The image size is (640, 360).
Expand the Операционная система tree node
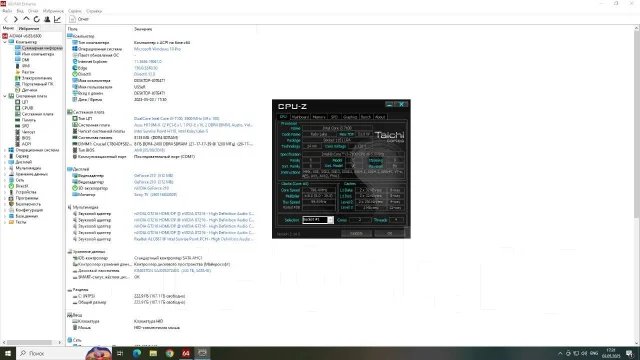click(x=5, y=150)
